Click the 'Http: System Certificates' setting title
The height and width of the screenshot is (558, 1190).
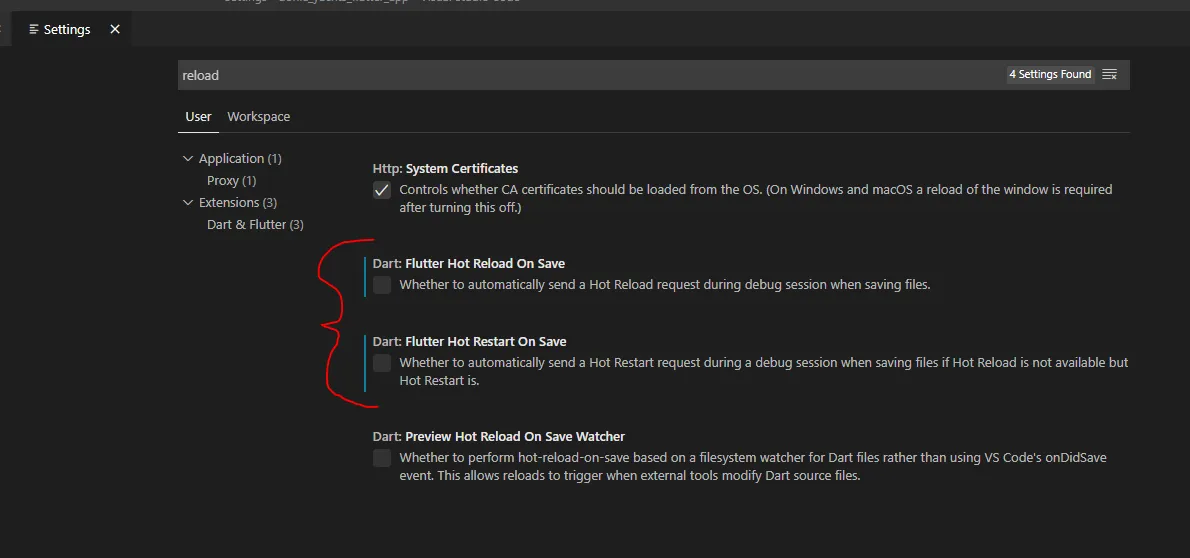(x=445, y=168)
